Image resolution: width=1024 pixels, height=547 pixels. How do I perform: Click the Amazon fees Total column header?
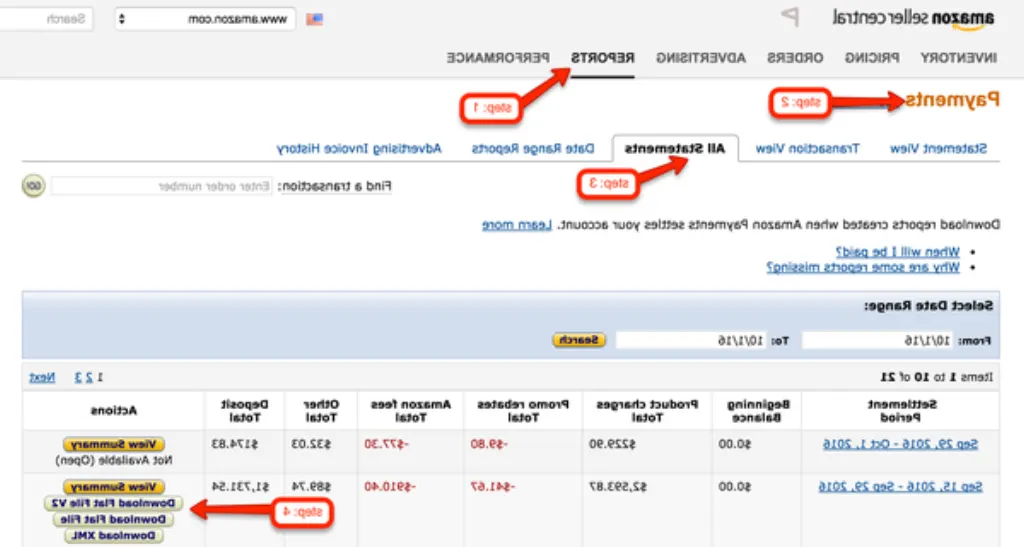click(410, 411)
